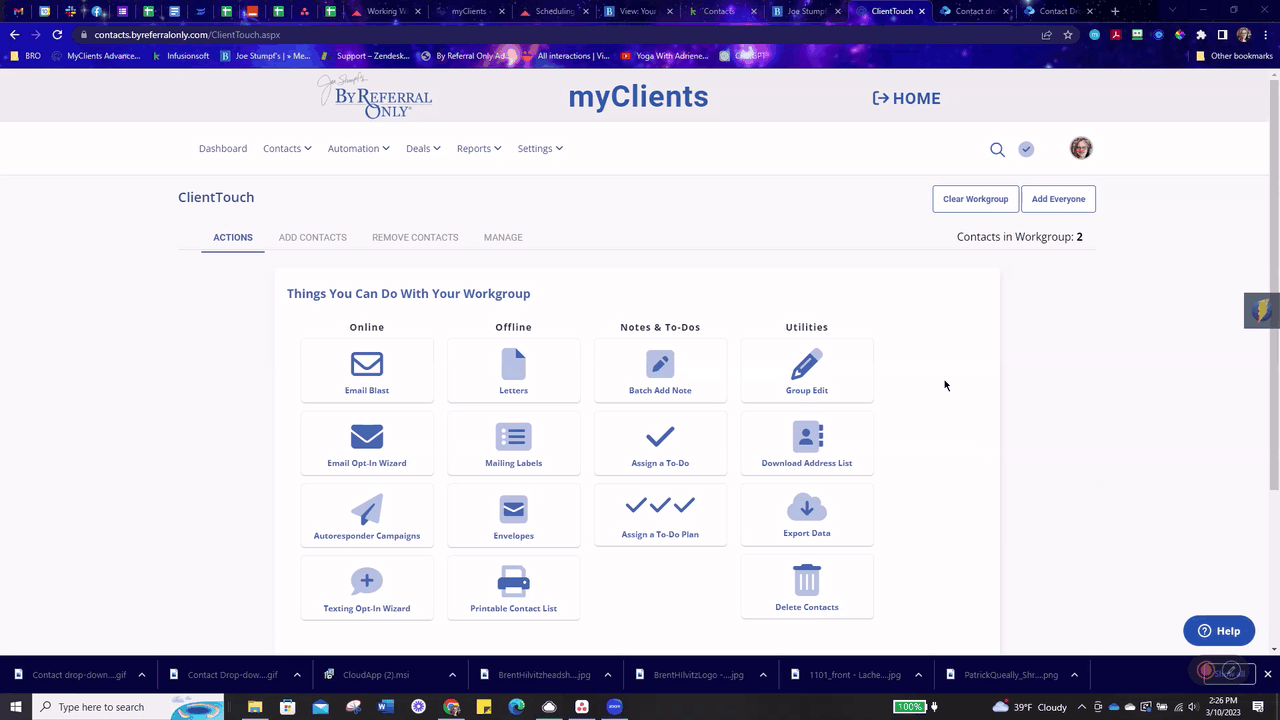
Task: Click the Windows taskbar search box
Action: tap(130, 707)
